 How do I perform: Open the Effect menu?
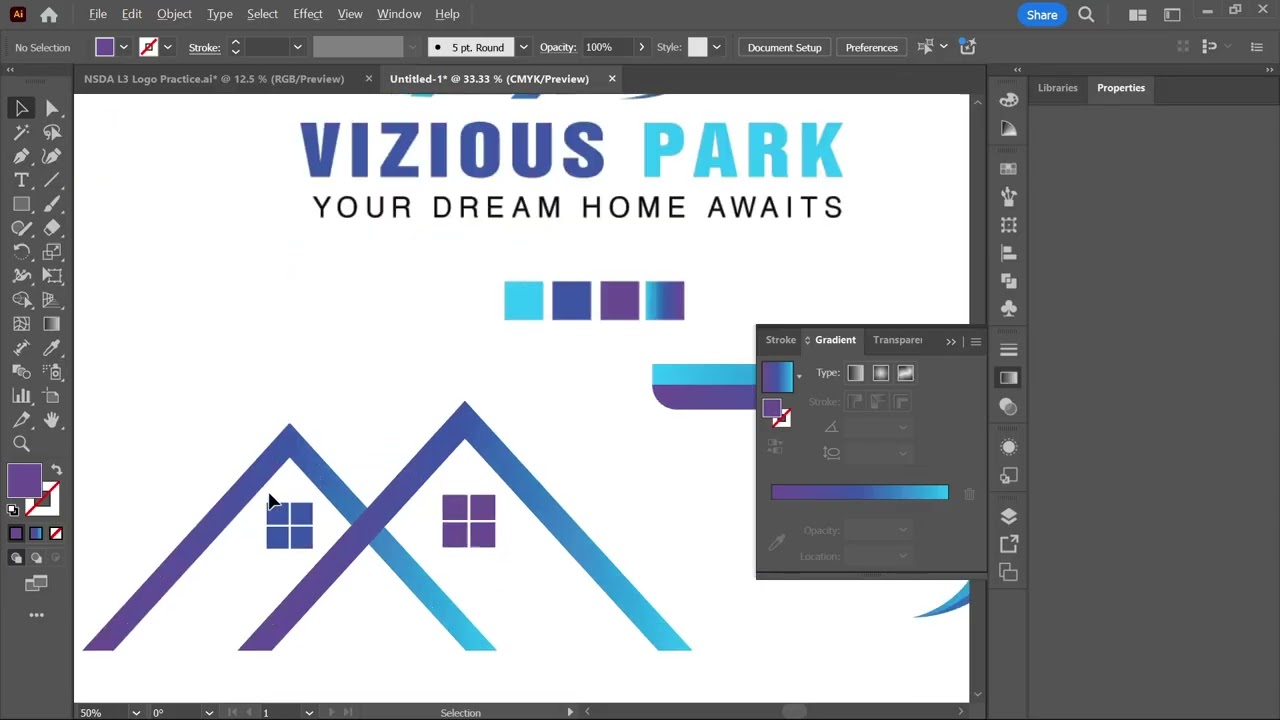[x=308, y=14]
